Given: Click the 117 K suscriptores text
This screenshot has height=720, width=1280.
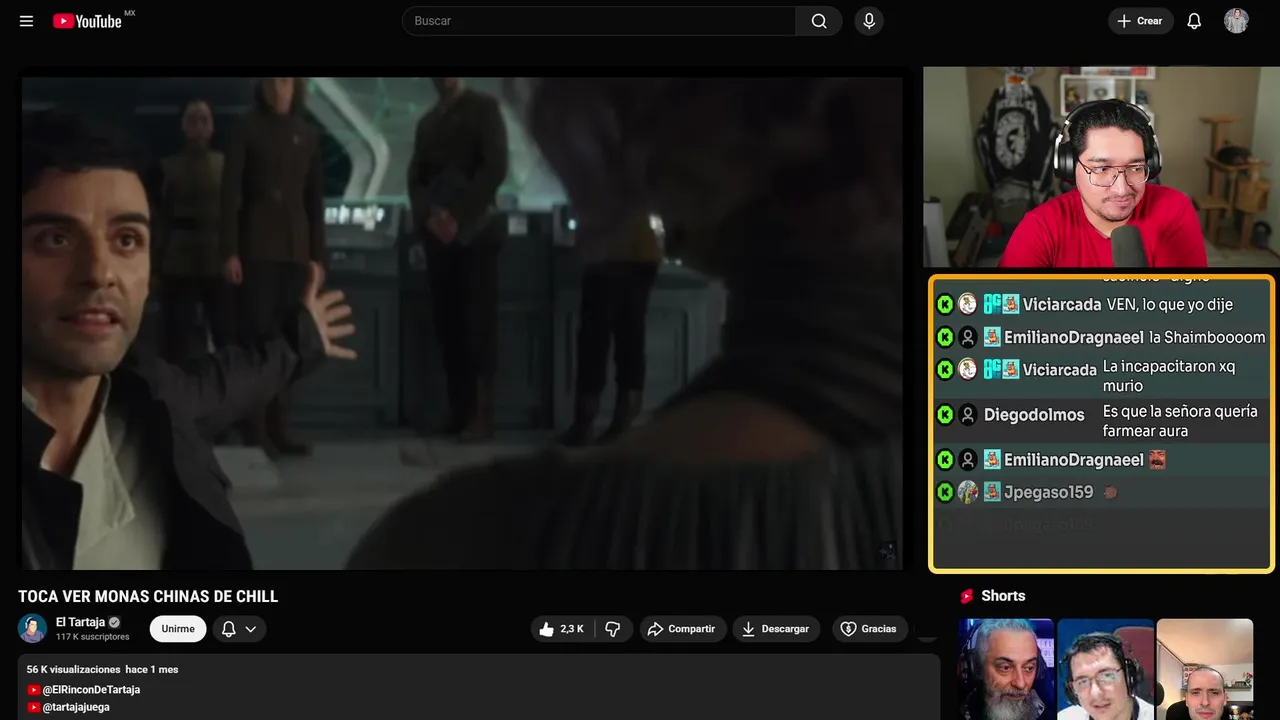Looking at the screenshot, I should tap(93, 637).
